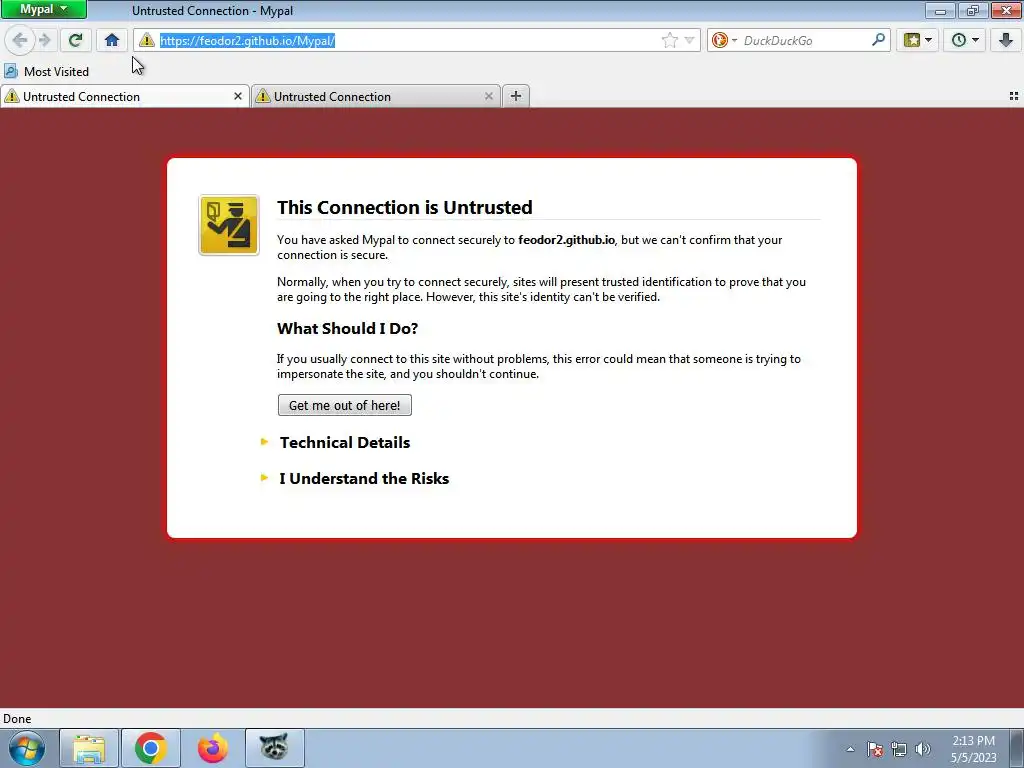1024x768 pixels.
Task: Launch Firefox from taskbar
Action: tap(213, 748)
